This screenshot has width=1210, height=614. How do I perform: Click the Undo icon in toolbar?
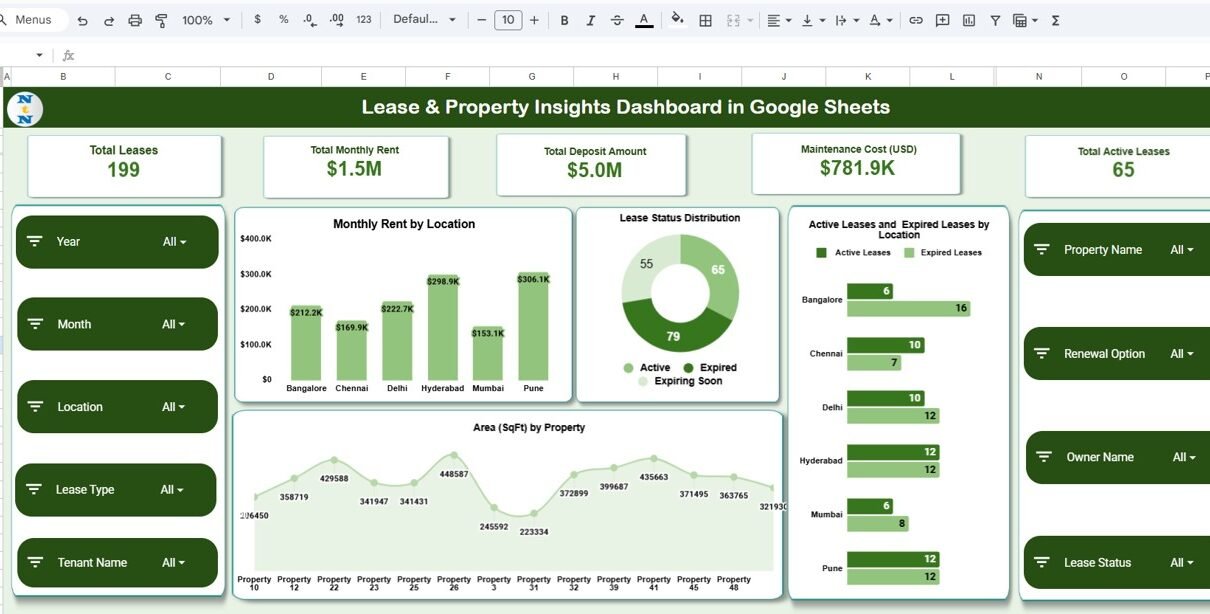[83, 20]
